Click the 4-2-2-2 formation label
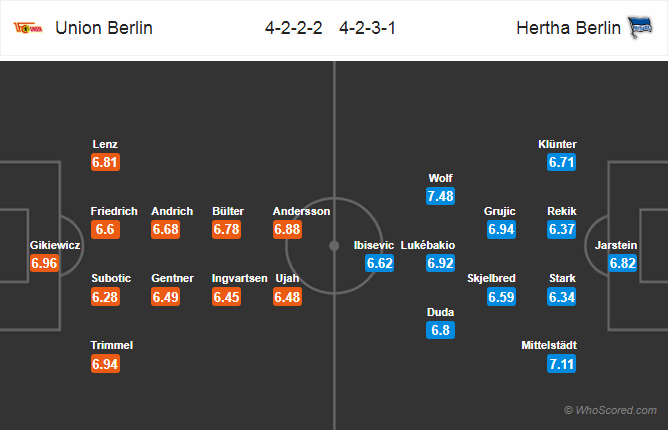The image size is (668, 430). click(294, 28)
